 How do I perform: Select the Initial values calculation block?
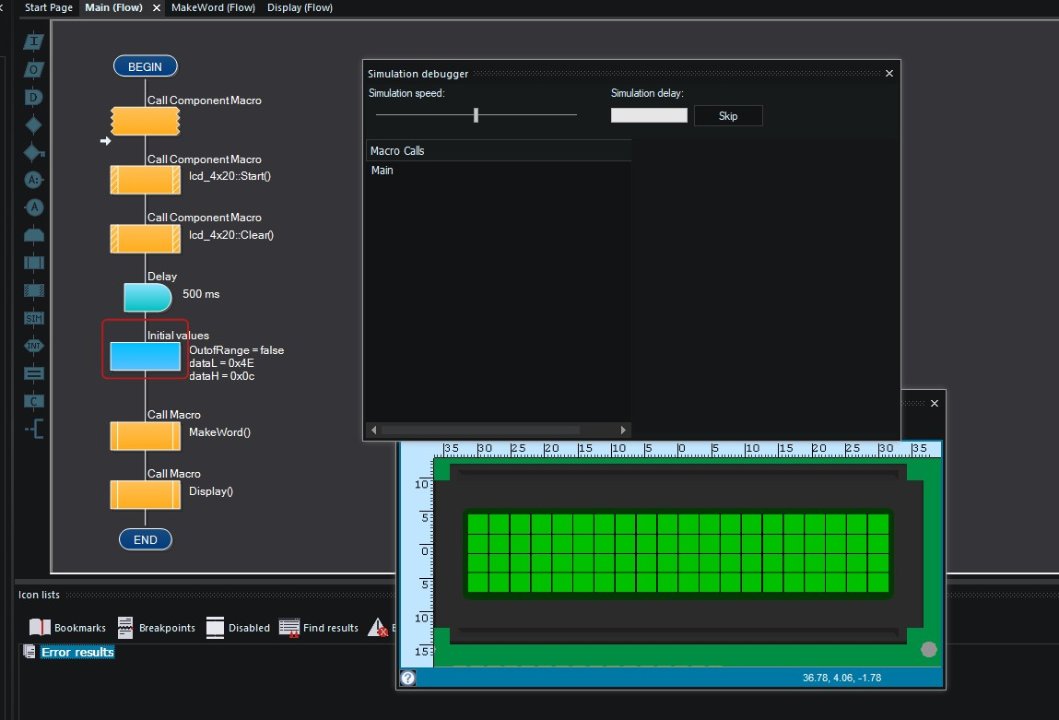(x=145, y=357)
